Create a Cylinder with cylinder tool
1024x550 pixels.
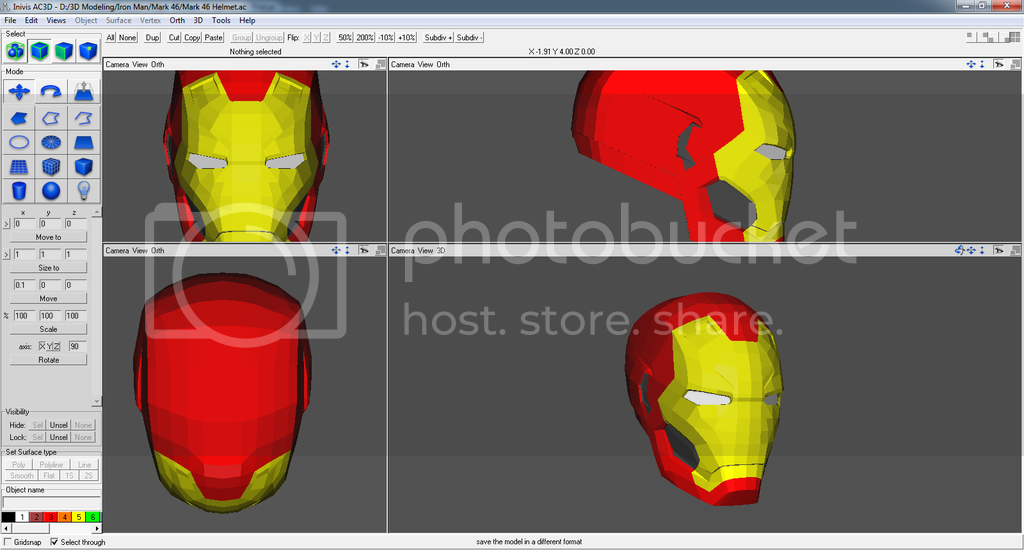point(19,191)
